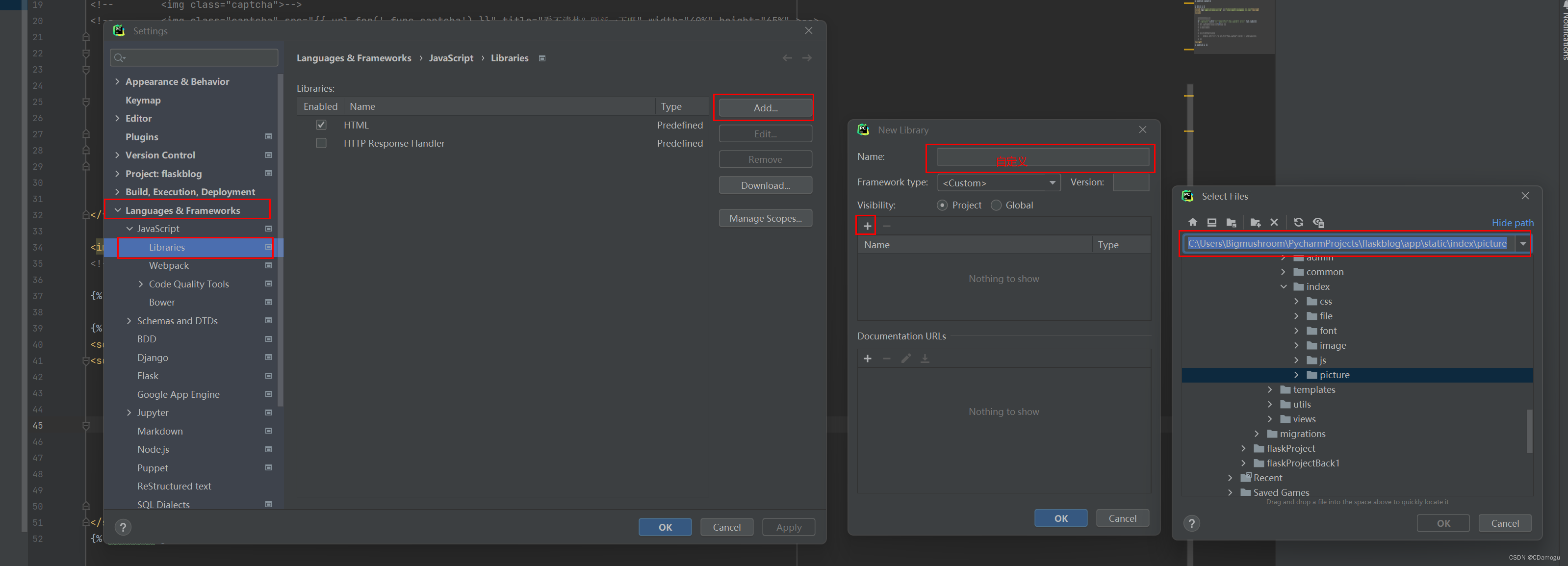
Task: Collapse the JavaScript settings node
Action: 129,229
